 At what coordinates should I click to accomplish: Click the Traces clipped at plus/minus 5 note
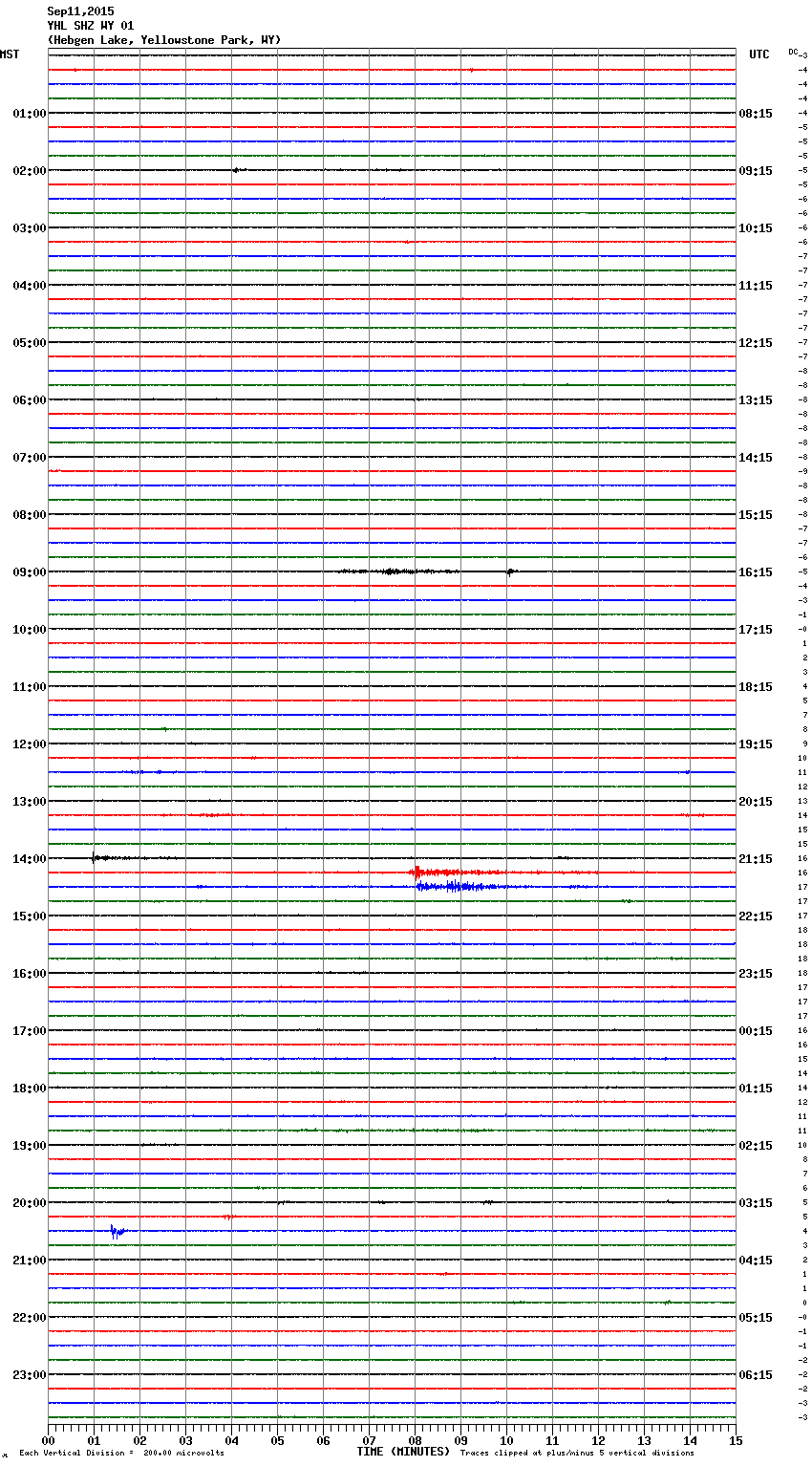(577, 1454)
